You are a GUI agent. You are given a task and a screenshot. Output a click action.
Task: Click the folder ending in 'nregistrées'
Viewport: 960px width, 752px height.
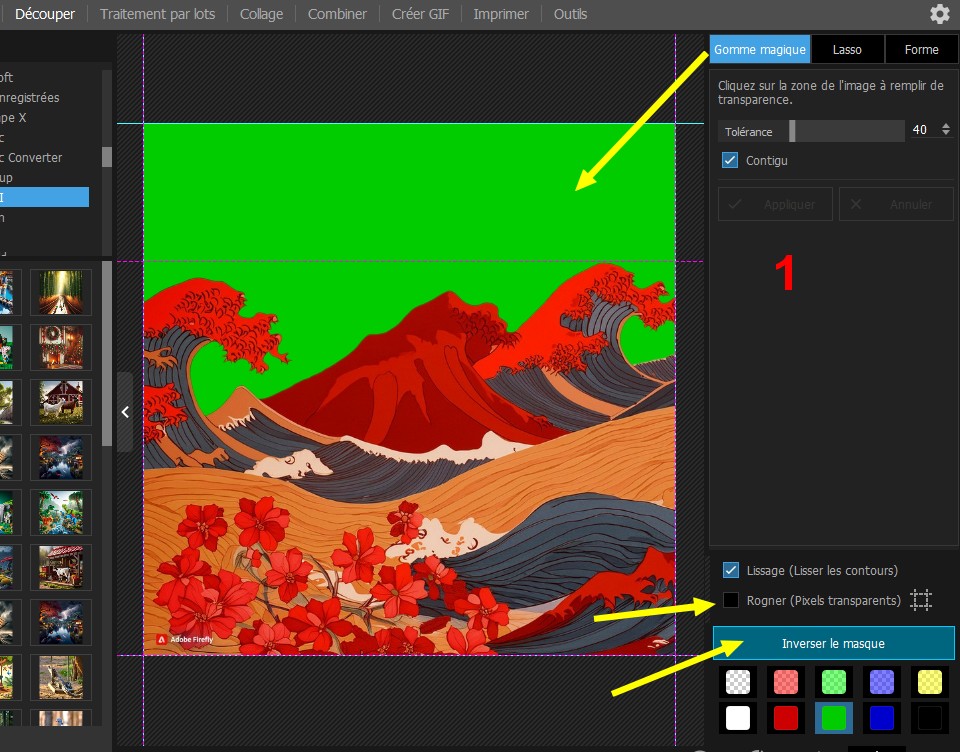point(29,97)
